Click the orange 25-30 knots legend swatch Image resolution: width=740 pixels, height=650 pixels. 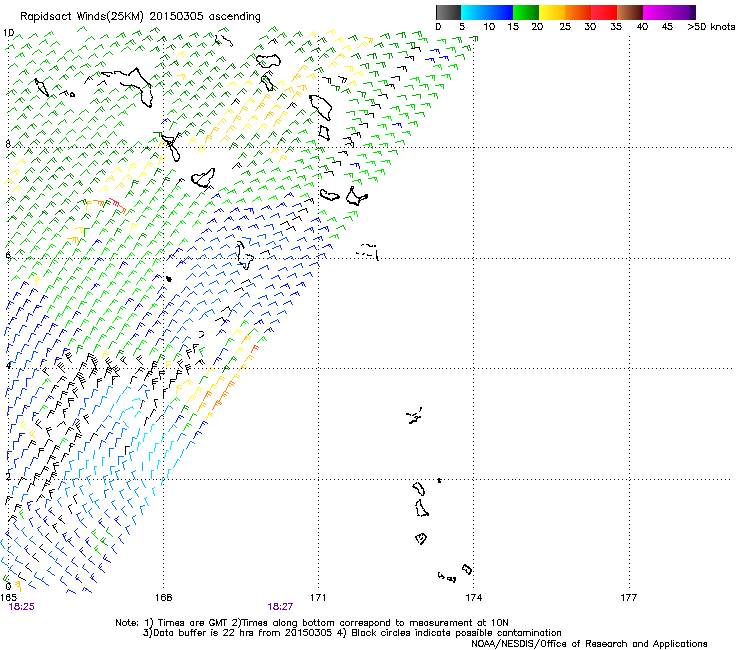tap(578, 12)
